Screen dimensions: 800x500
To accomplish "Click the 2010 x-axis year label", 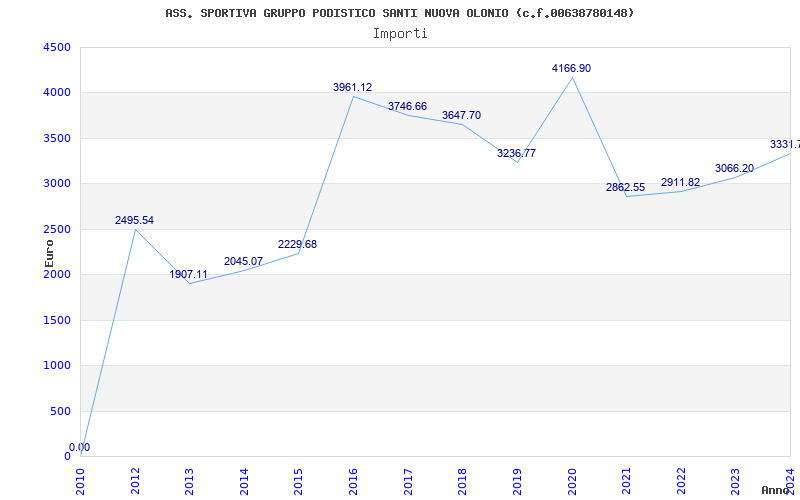I will pyautogui.click(x=81, y=482).
